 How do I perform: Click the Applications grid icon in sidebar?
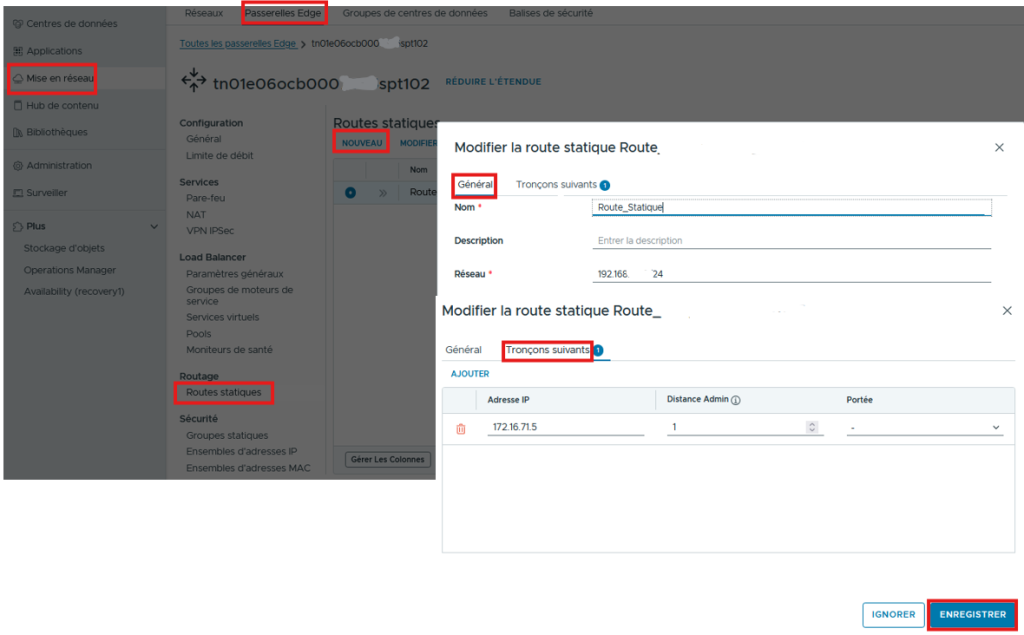(x=18, y=51)
